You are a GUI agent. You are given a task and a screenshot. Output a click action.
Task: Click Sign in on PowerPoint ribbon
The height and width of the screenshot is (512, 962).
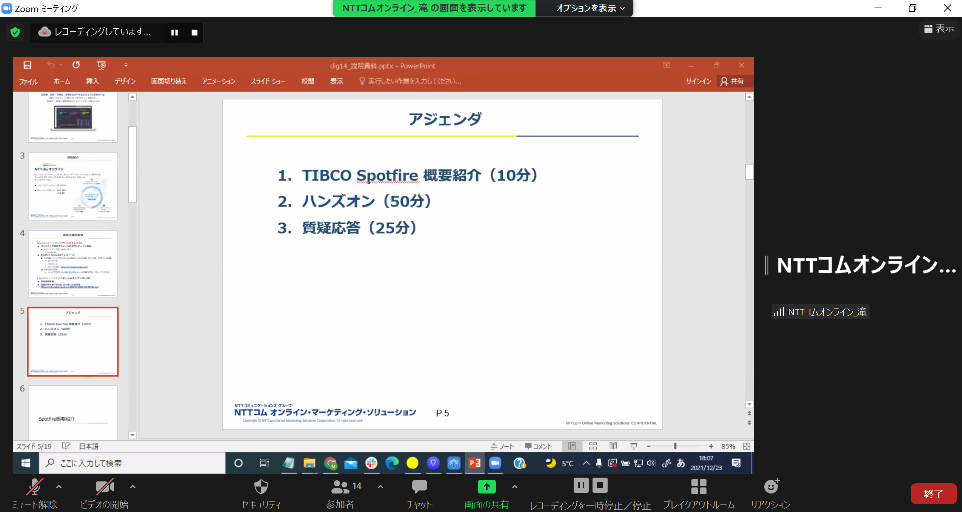[x=698, y=82]
